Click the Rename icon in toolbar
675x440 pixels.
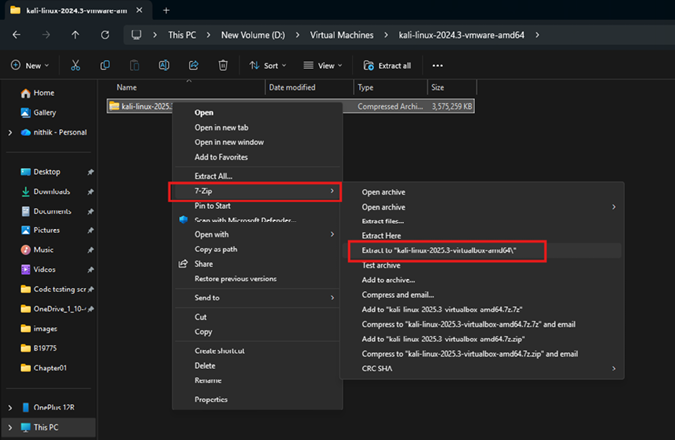click(x=164, y=65)
